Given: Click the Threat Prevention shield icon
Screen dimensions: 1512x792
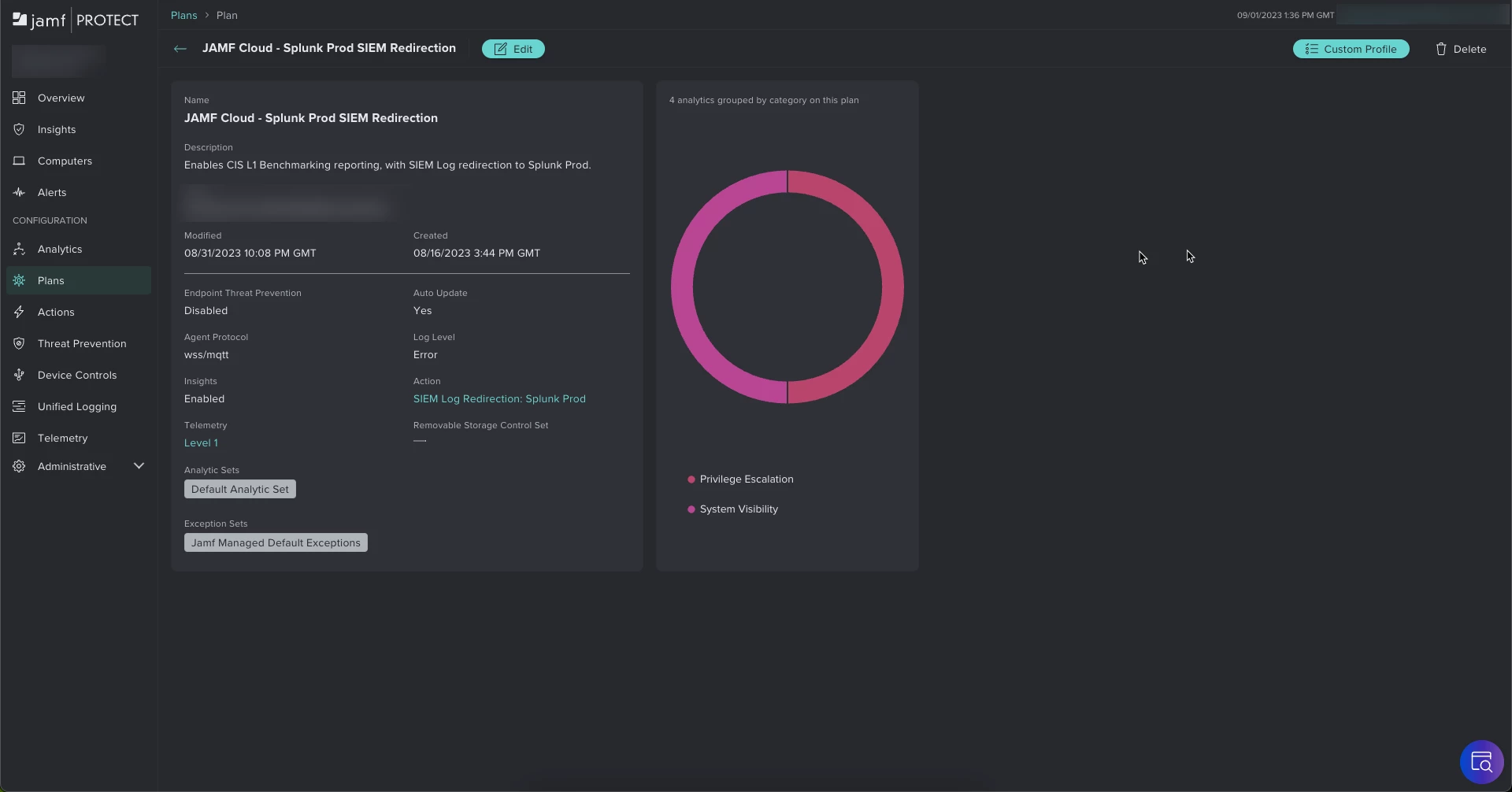Looking at the screenshot, I should click(x=19, y=343).
